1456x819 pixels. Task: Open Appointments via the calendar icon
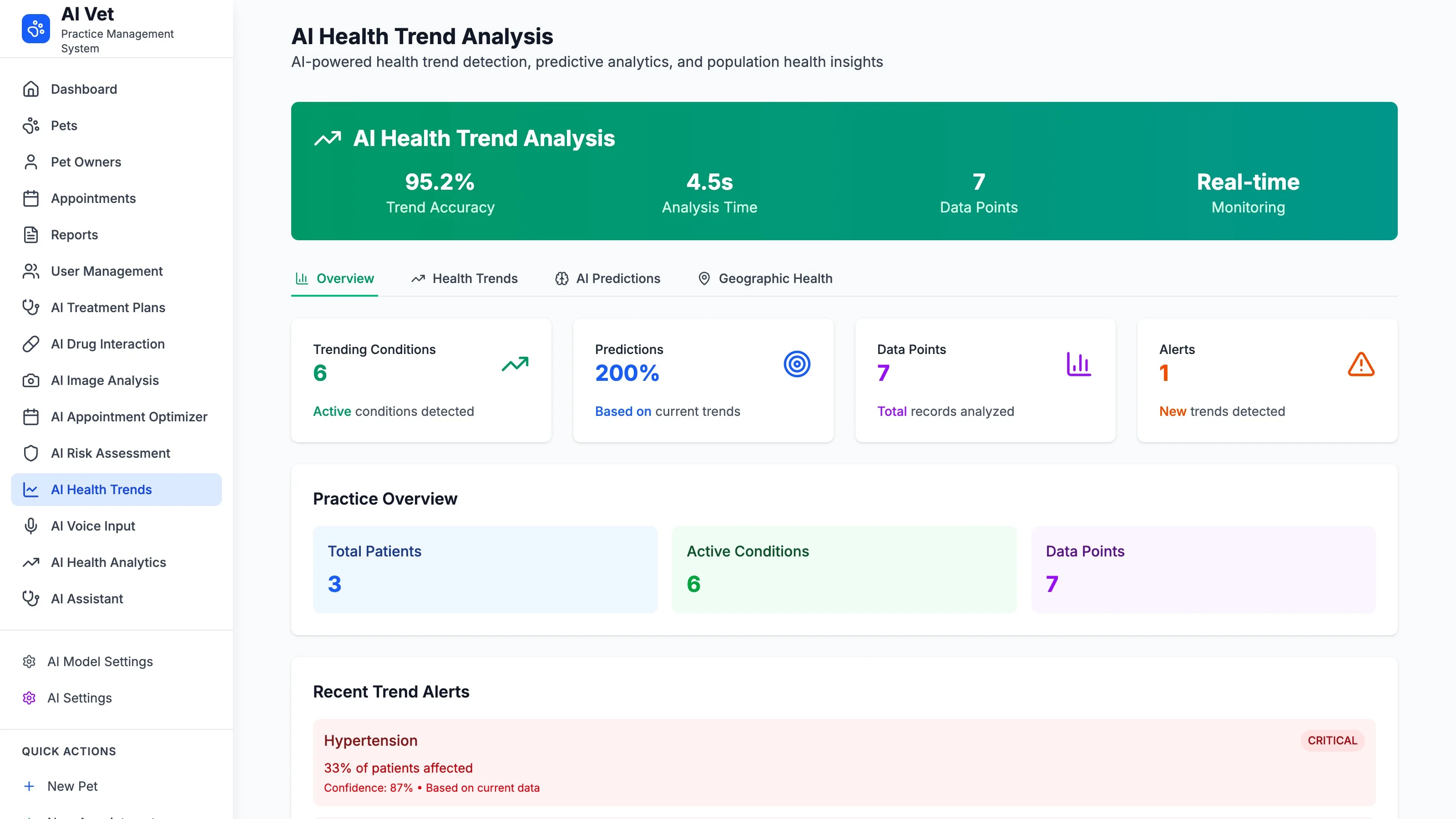(x=31, y=198)
